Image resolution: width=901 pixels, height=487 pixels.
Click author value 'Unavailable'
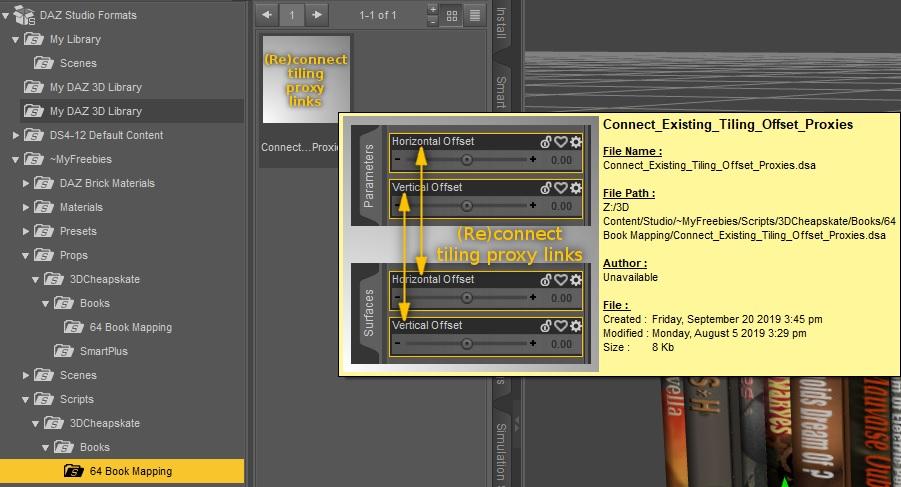(630, 277)
